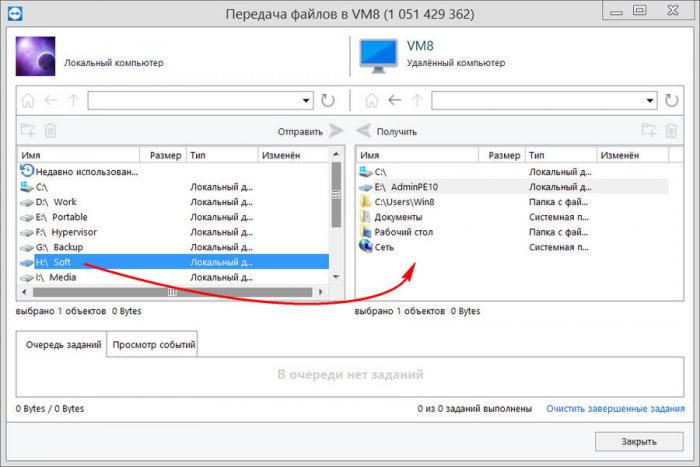Click the recently used clock icon

(27, 170)
